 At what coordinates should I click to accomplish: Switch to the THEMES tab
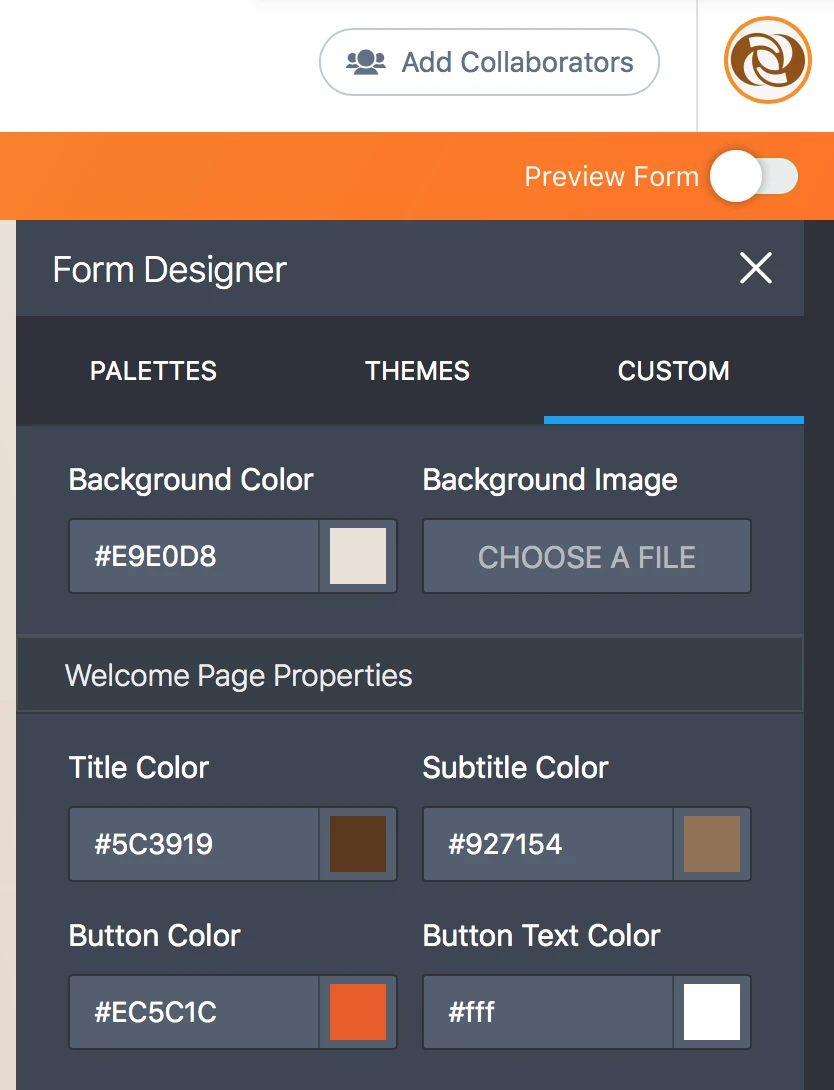pyautogui.click(x=417, y=371)
